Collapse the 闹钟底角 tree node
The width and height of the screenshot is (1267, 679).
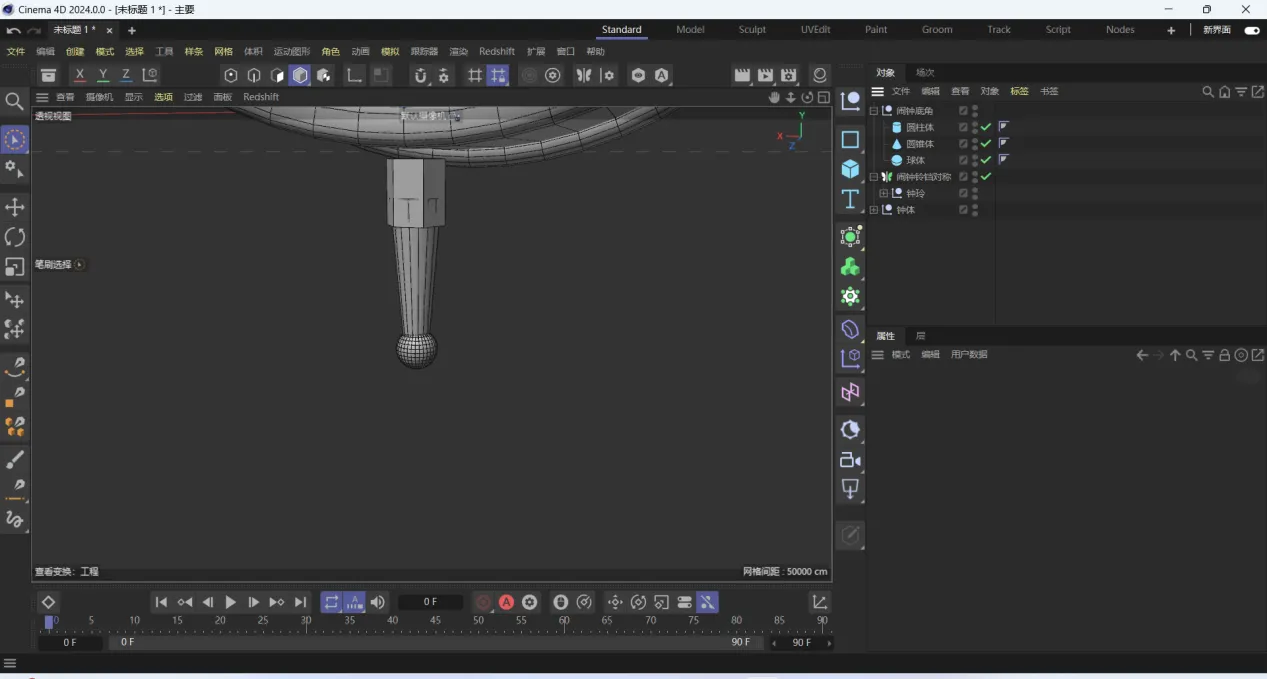click(874, 111)
